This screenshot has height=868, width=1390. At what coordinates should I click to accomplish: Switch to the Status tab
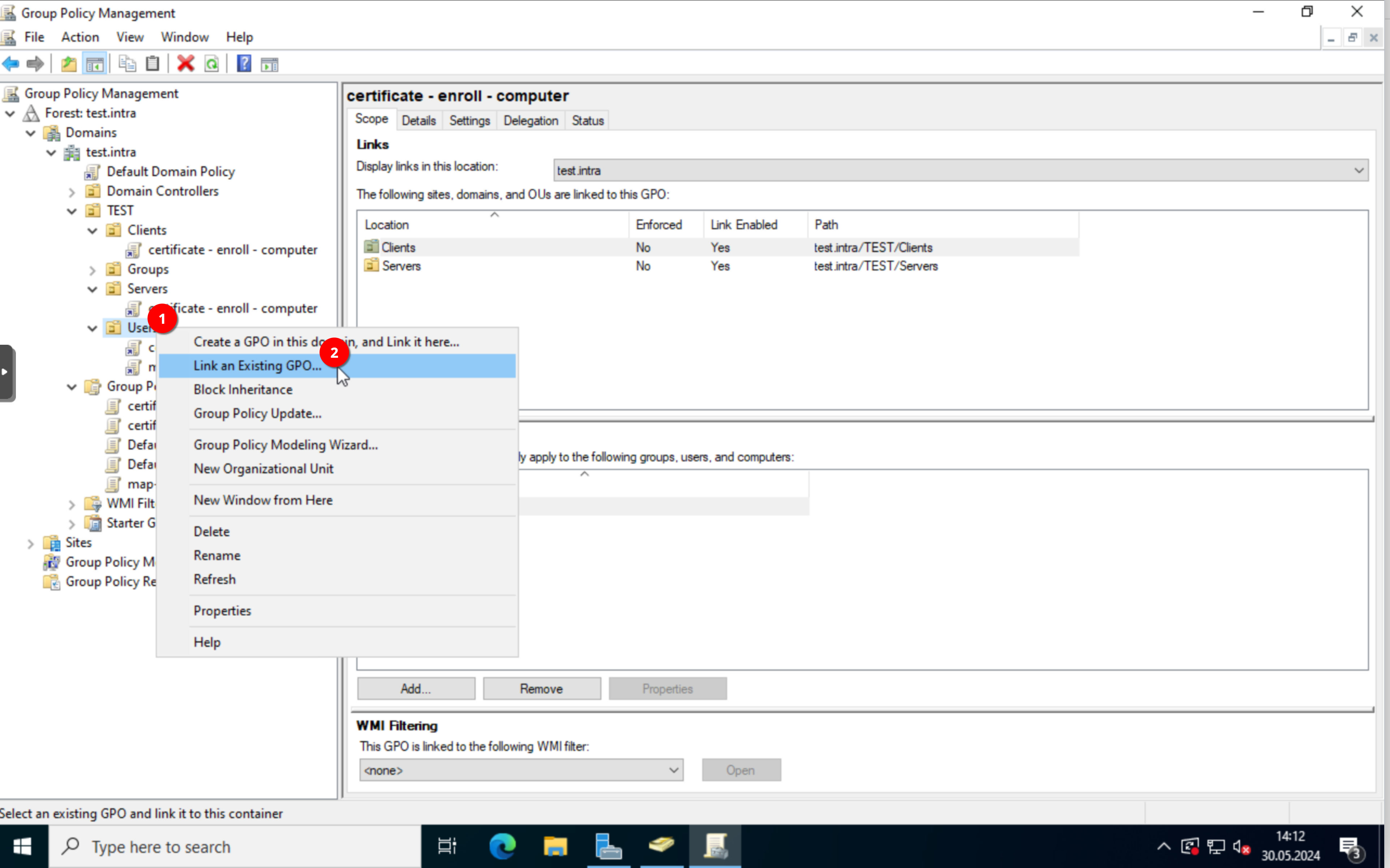[587, 121]
